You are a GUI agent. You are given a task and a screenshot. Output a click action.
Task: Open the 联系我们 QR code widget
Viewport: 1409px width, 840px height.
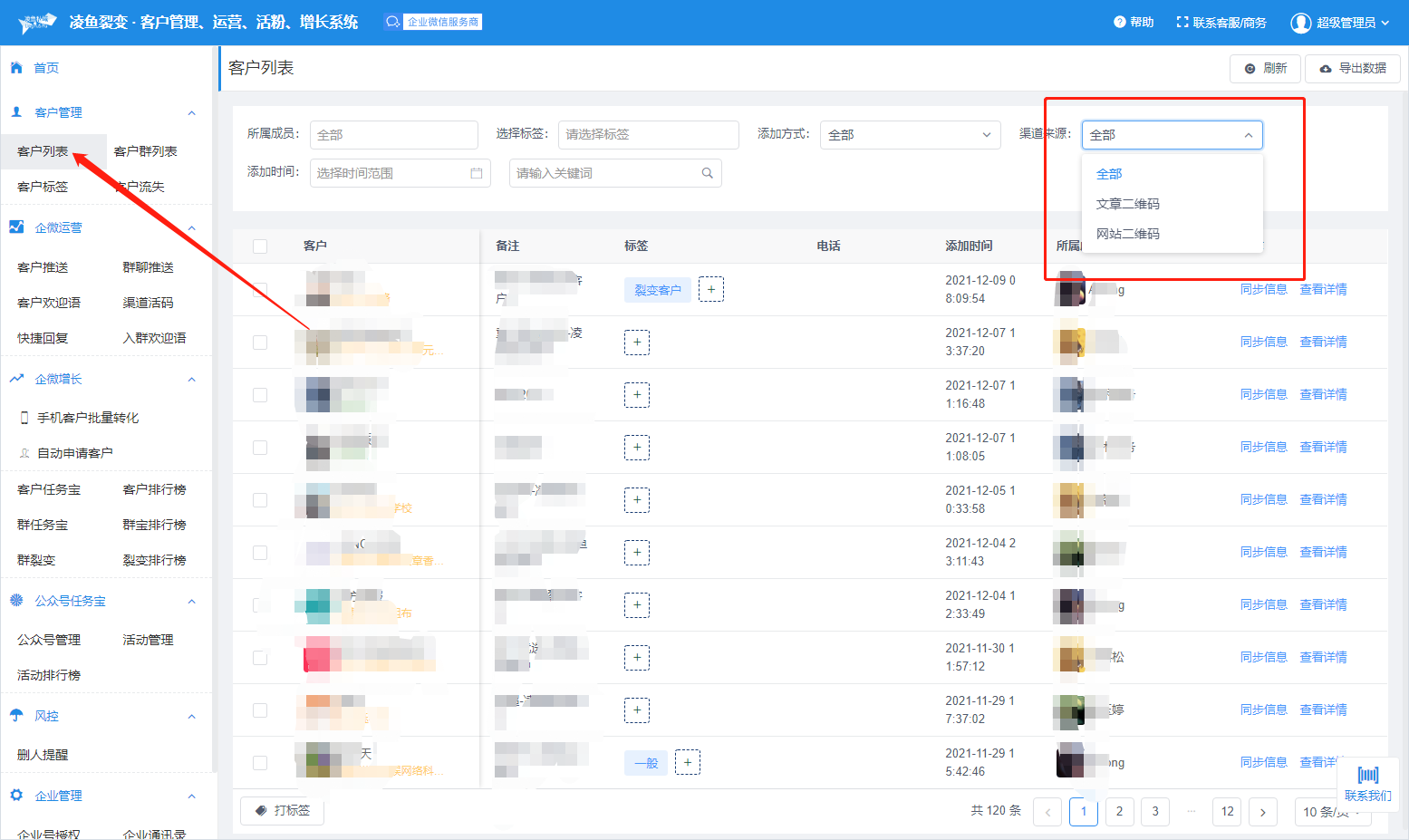[x=1367, y=783]
